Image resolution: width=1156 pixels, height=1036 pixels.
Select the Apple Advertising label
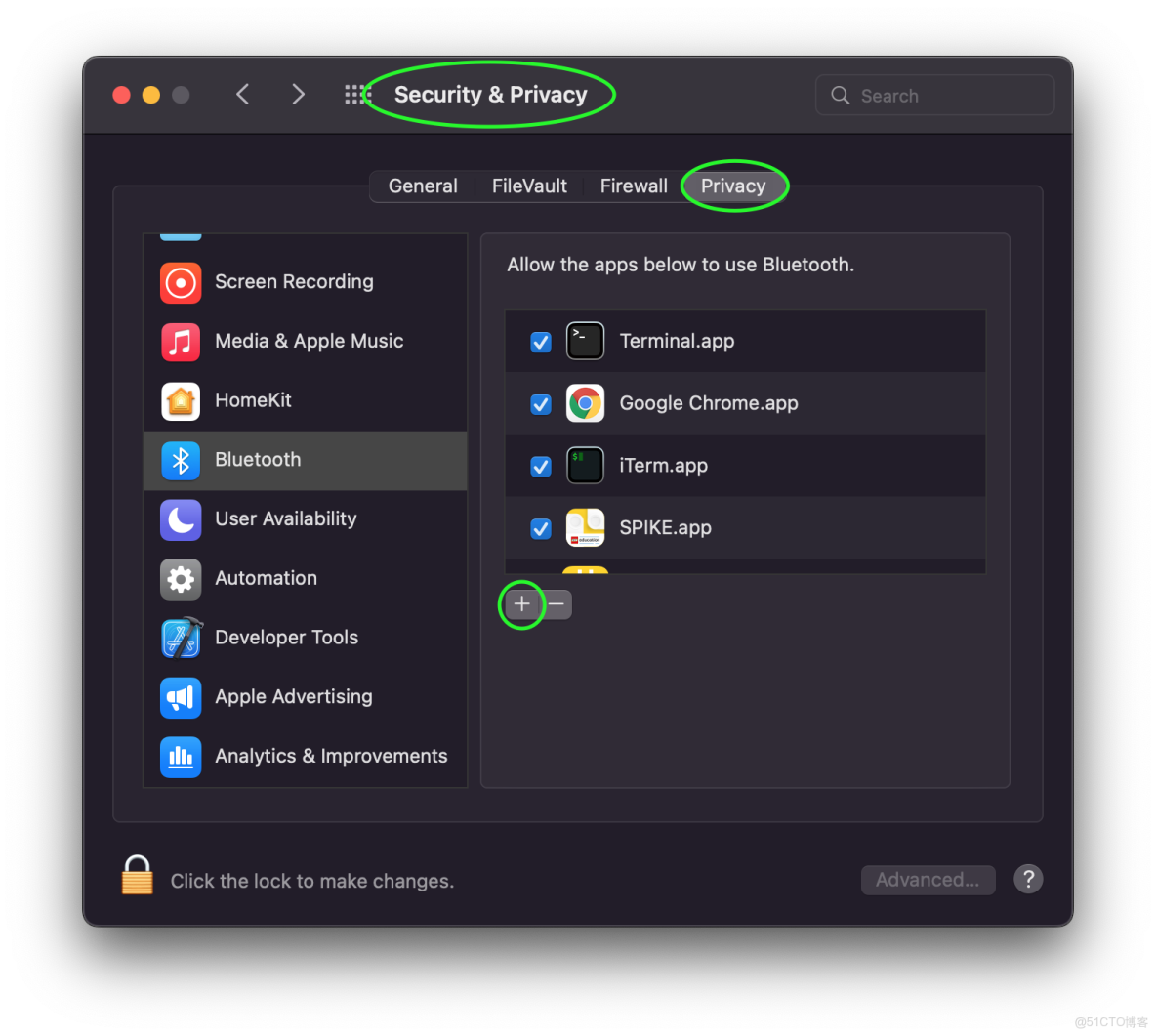(x=294, y=697)
